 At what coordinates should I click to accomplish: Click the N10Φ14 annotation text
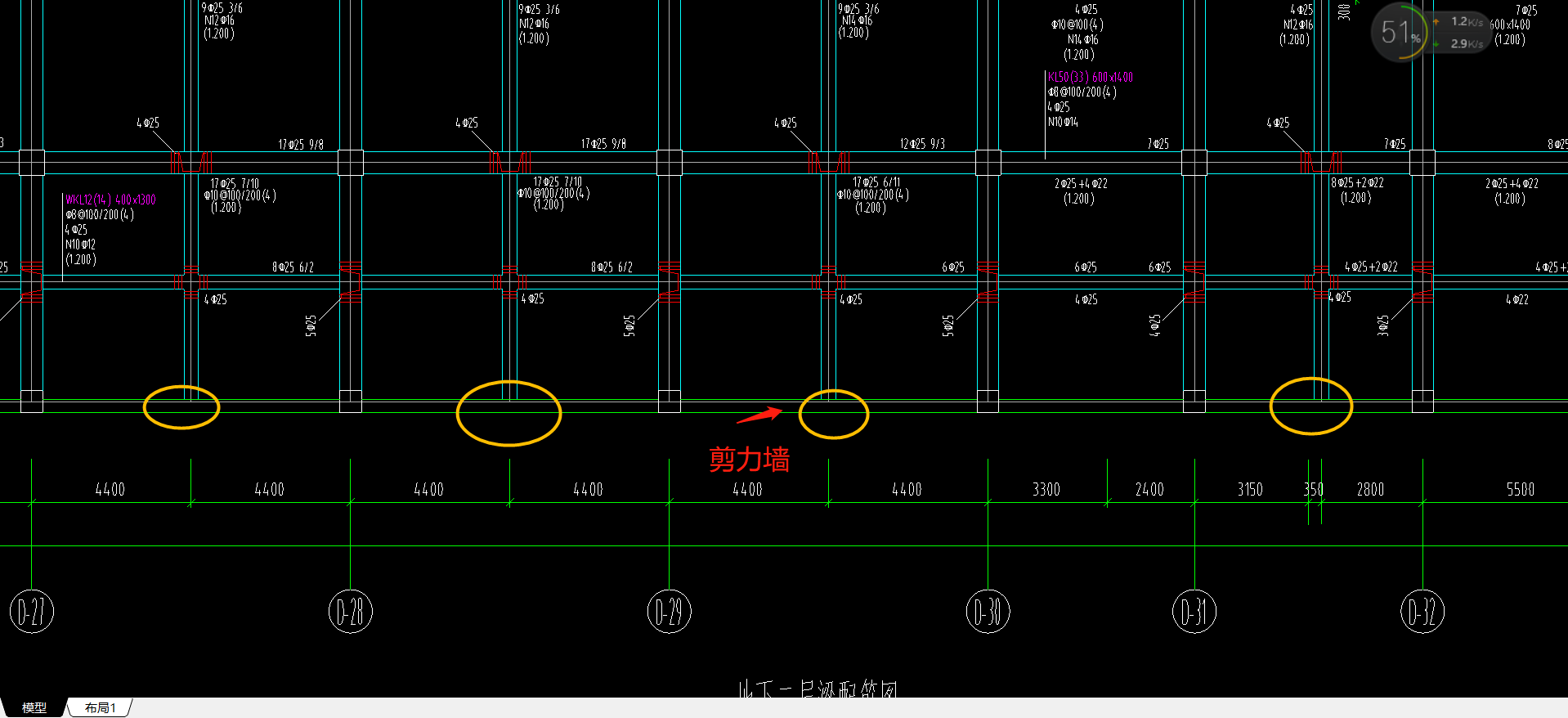click(1063, 122)
